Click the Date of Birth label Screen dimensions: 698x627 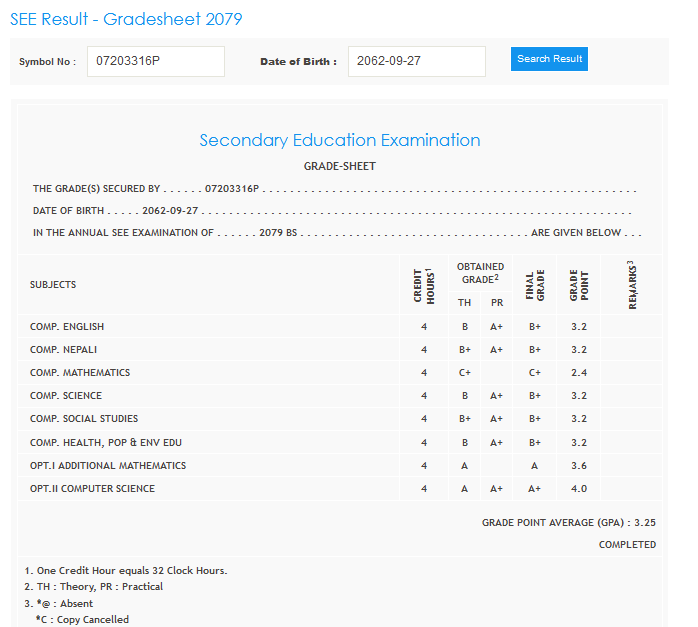pos(298,62)
